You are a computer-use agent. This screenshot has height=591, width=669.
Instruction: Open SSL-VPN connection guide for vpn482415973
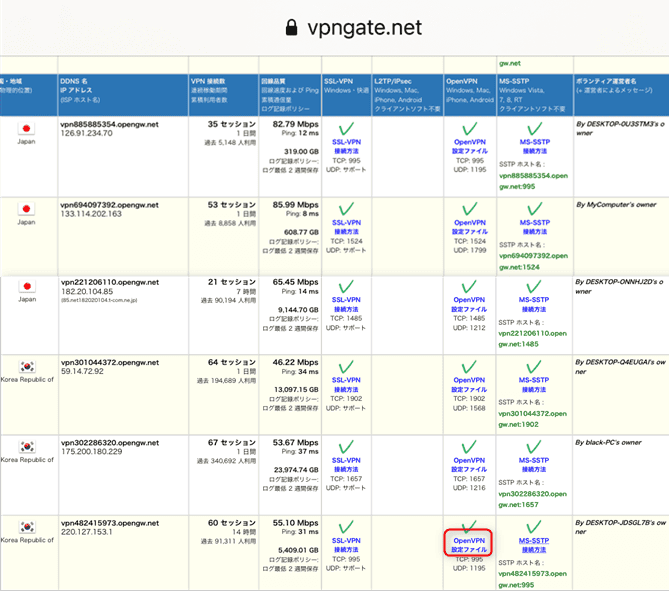click(346, 545)
